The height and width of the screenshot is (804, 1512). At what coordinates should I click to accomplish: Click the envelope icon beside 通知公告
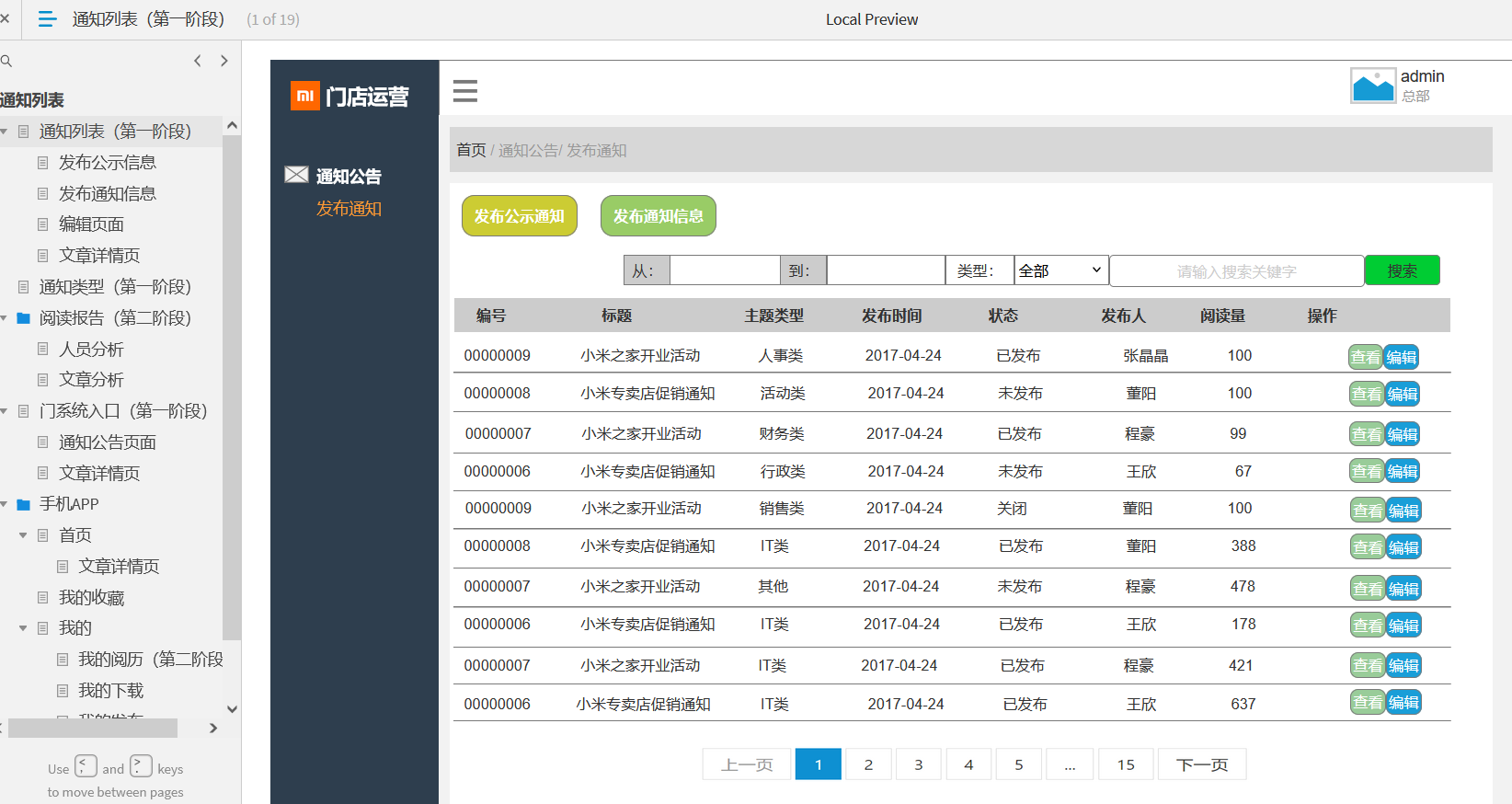[x=296, y=175]
